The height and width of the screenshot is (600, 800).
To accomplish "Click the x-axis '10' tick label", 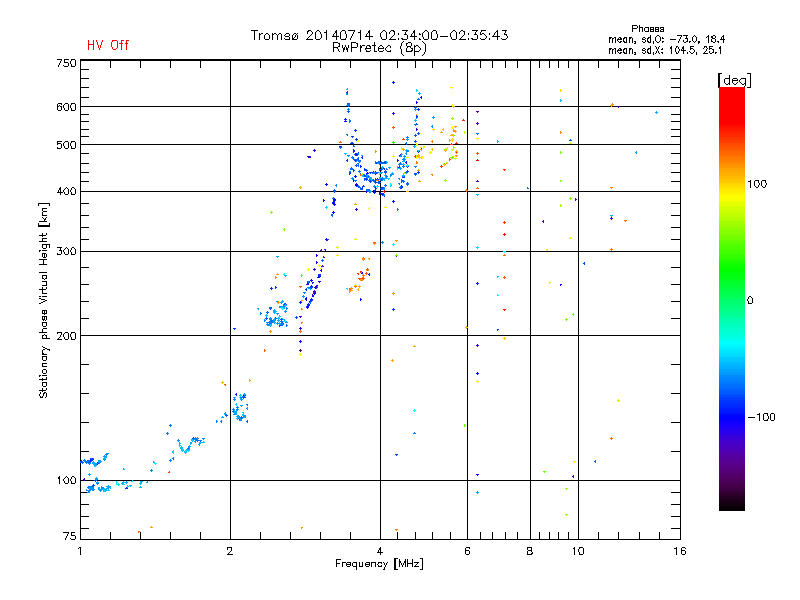I will pos(578,551).
